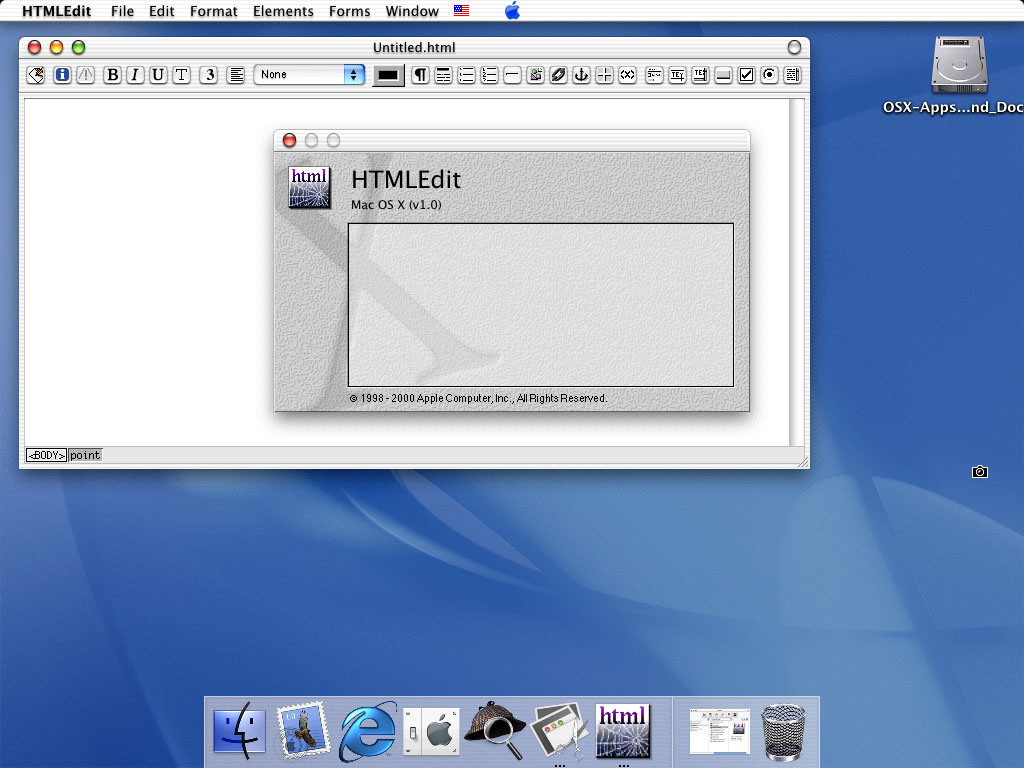The image size is (1024, 768).
Task: Click the heading block toolbar icon
Action: pos(443,75)
